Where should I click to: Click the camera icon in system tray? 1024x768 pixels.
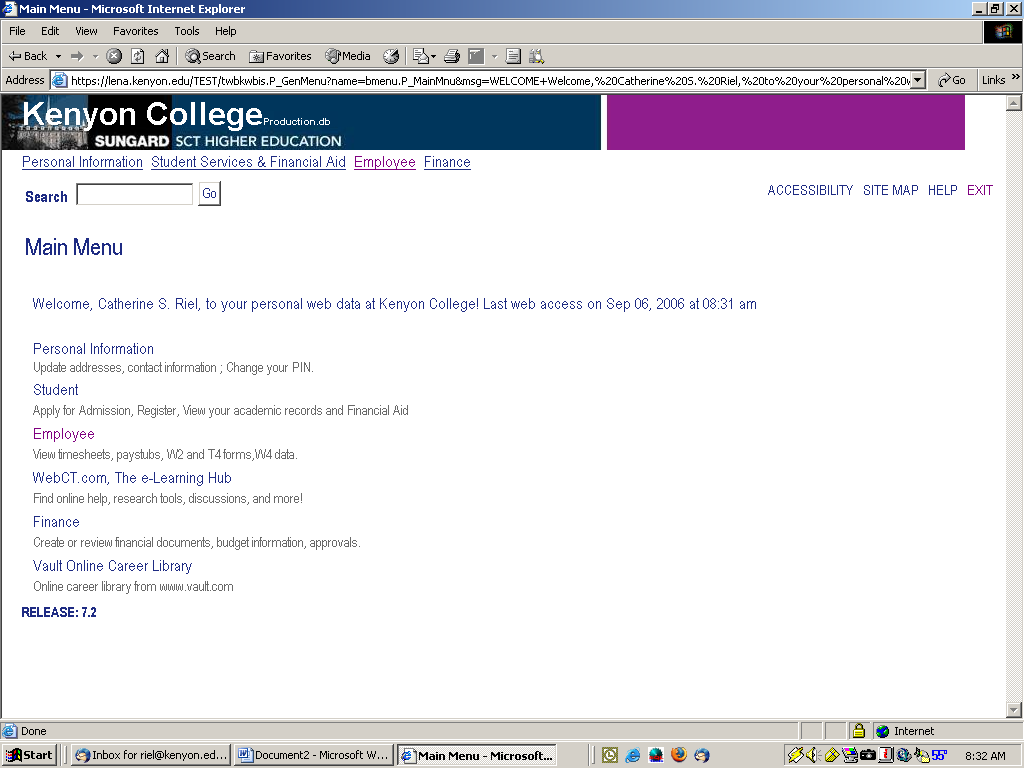867,755
